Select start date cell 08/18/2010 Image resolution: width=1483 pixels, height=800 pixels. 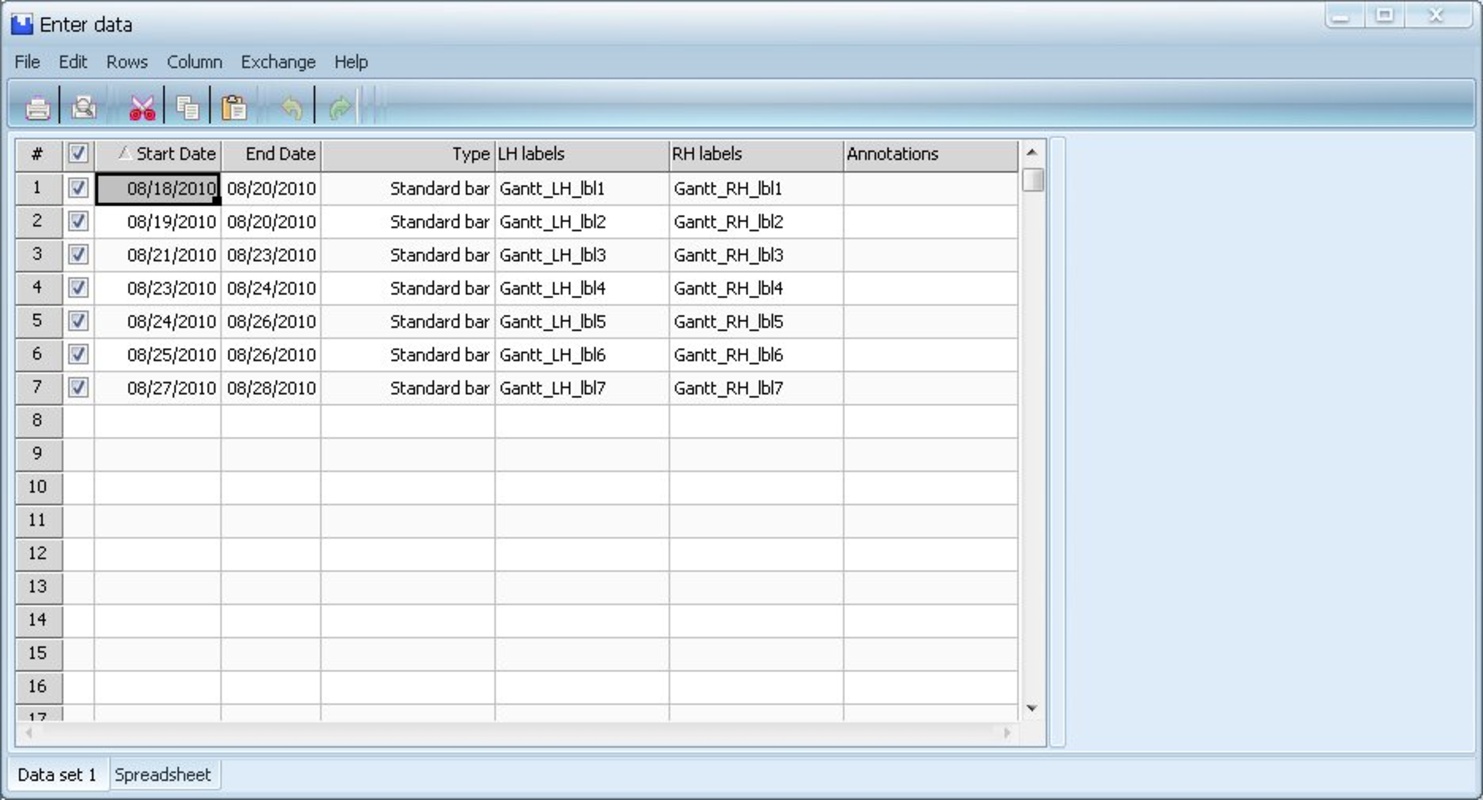pos(158,188)
